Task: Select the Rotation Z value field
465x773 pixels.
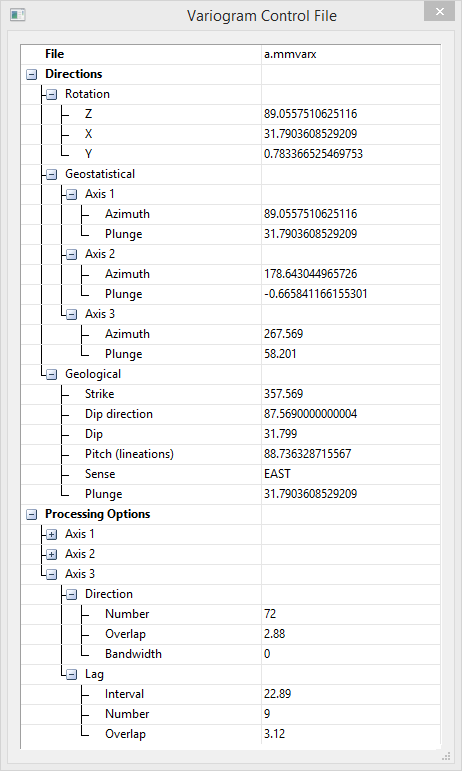Action: (351, 114)
